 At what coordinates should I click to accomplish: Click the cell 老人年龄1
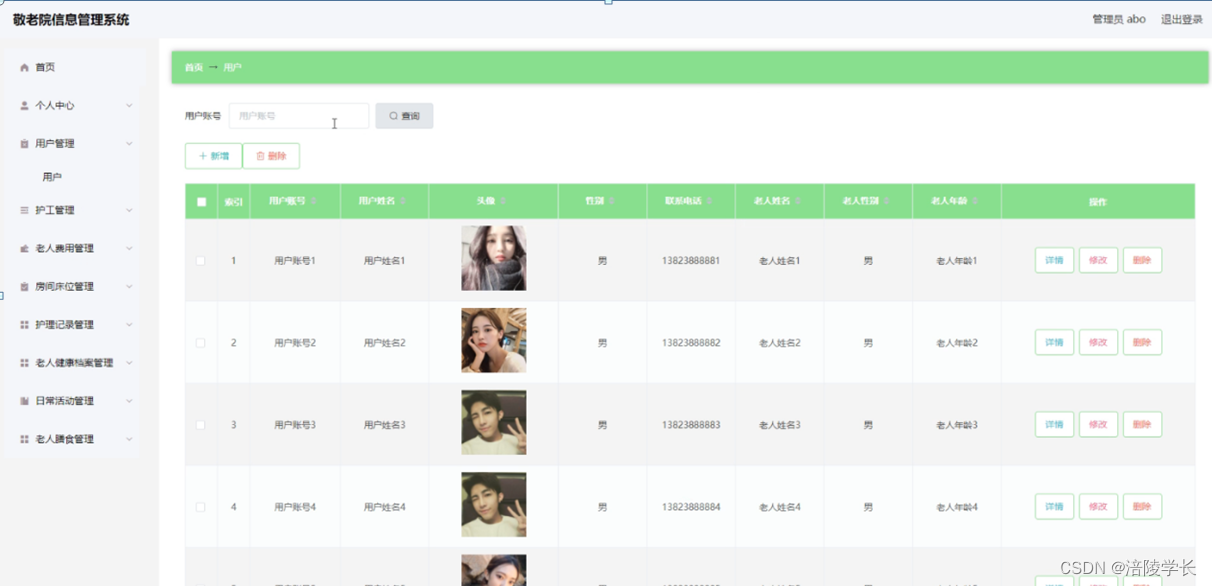pos(957,261)
